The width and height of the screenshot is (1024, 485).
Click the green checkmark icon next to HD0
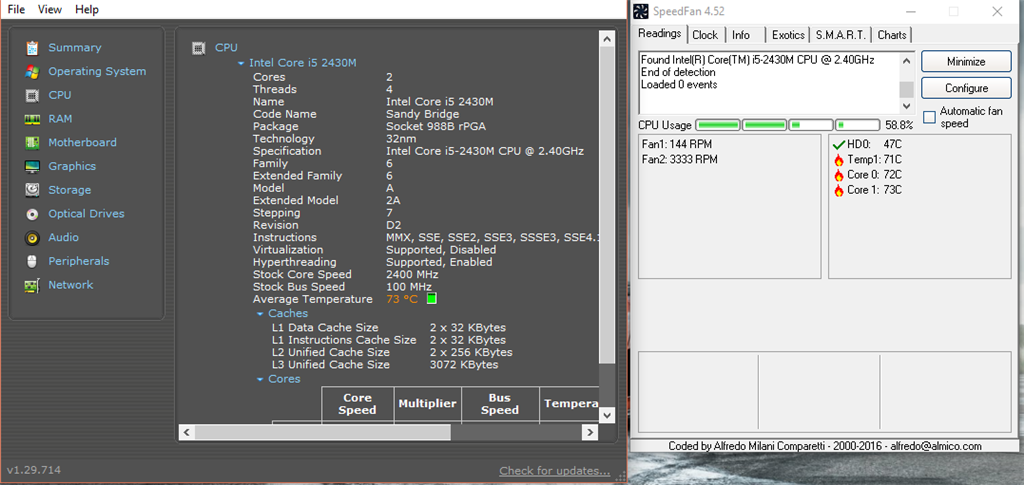840,144
